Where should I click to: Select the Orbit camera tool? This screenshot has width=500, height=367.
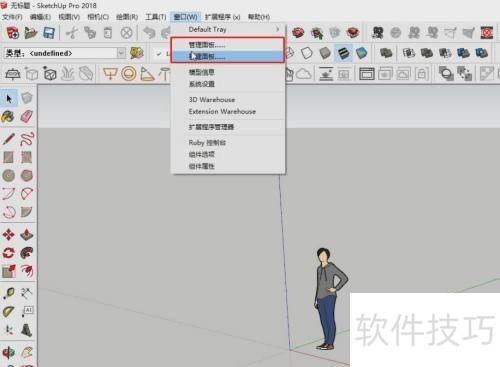9,353
